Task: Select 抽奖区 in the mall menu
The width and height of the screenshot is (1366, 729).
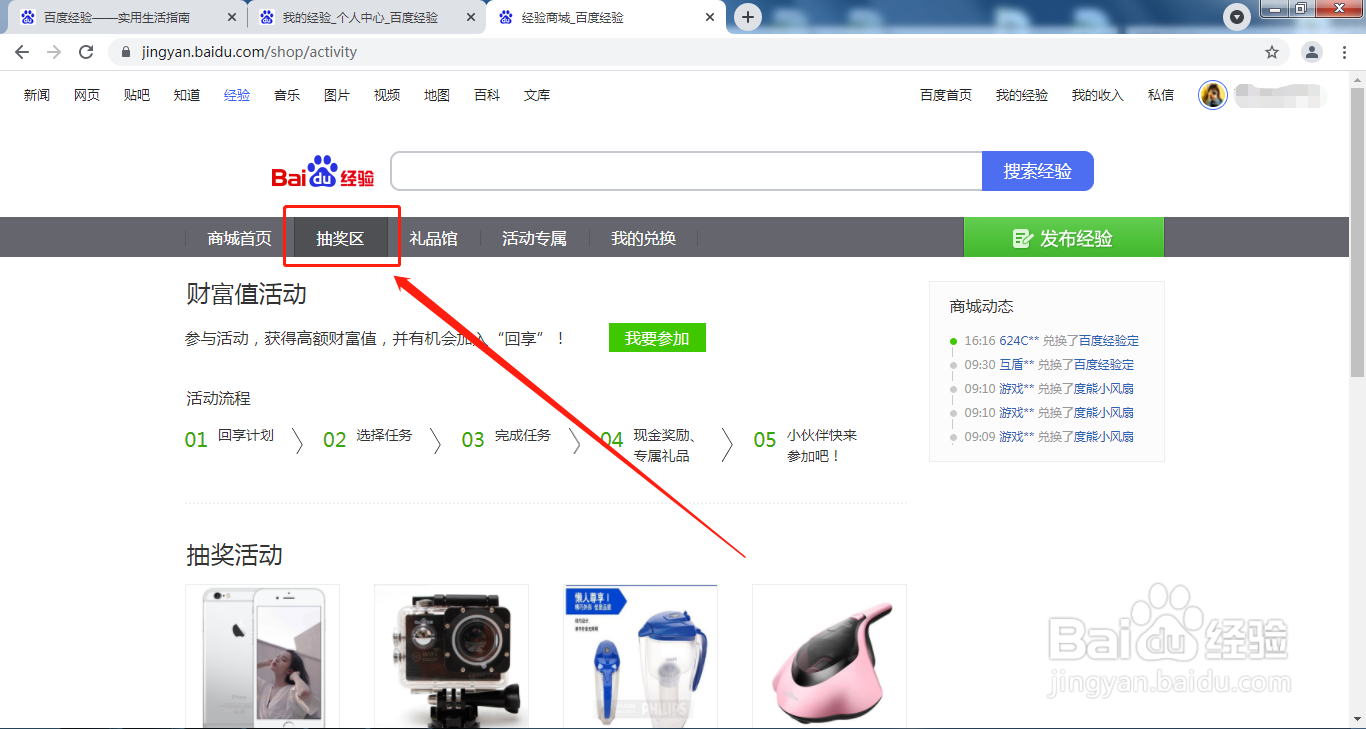Action: pos(340,238)
